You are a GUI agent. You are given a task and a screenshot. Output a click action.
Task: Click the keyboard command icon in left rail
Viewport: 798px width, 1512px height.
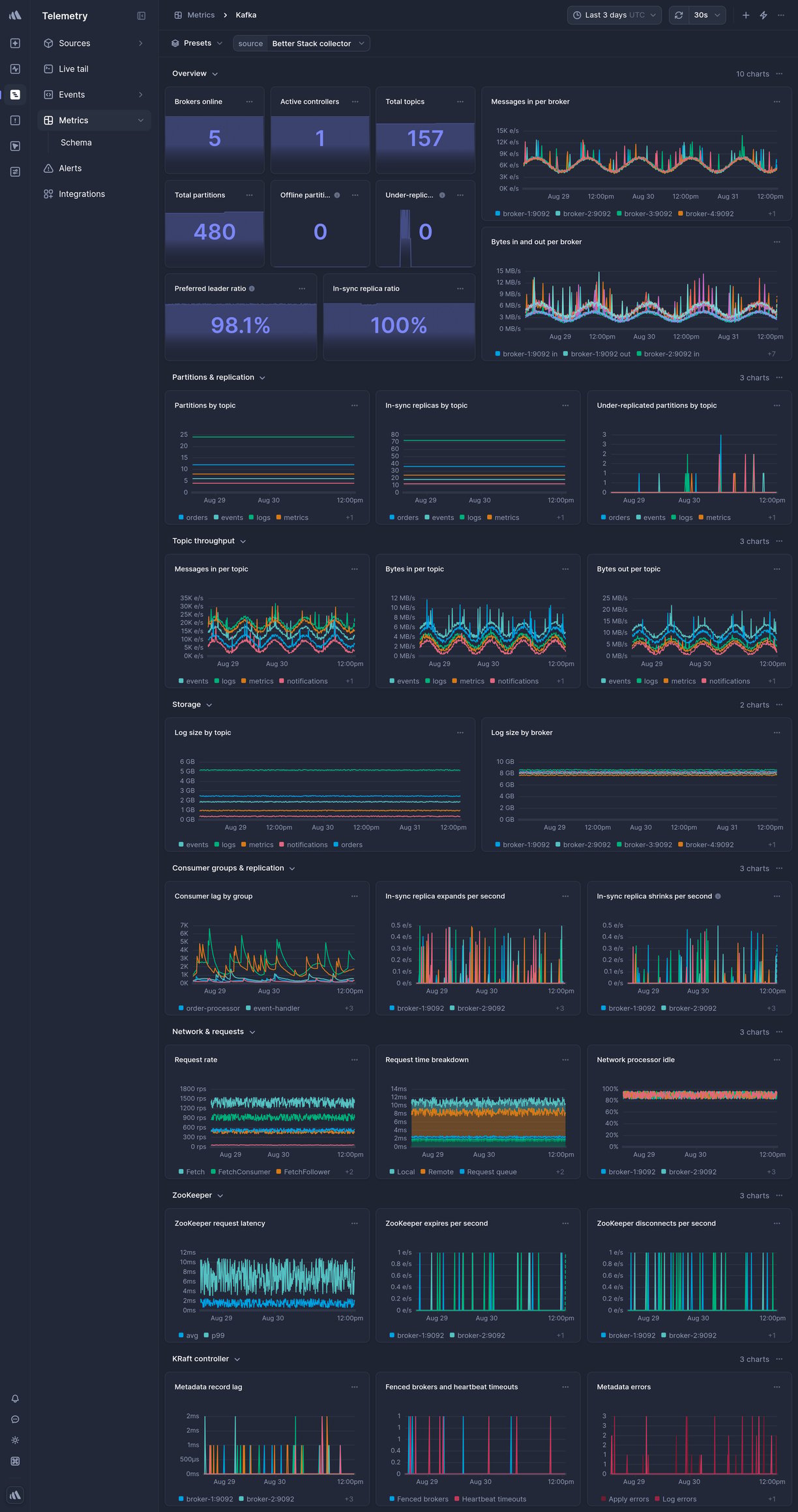(x=15, y=1461)
